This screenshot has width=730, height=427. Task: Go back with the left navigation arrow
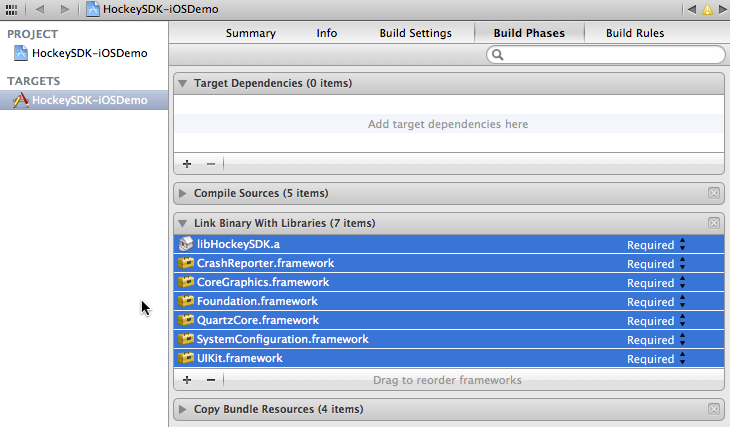point(40,9)
